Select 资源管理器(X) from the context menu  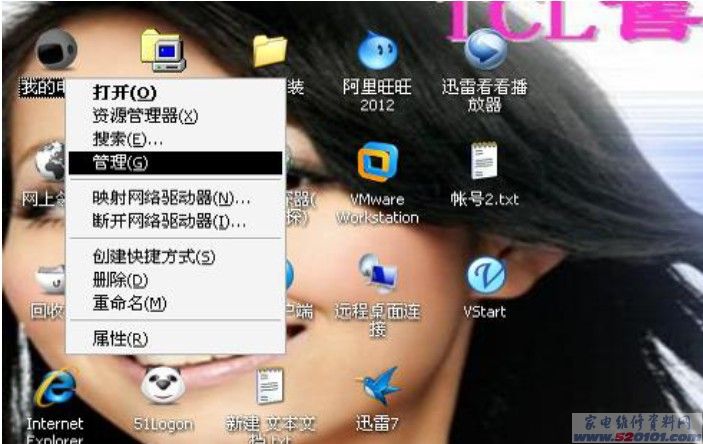[x=145, y=116]
